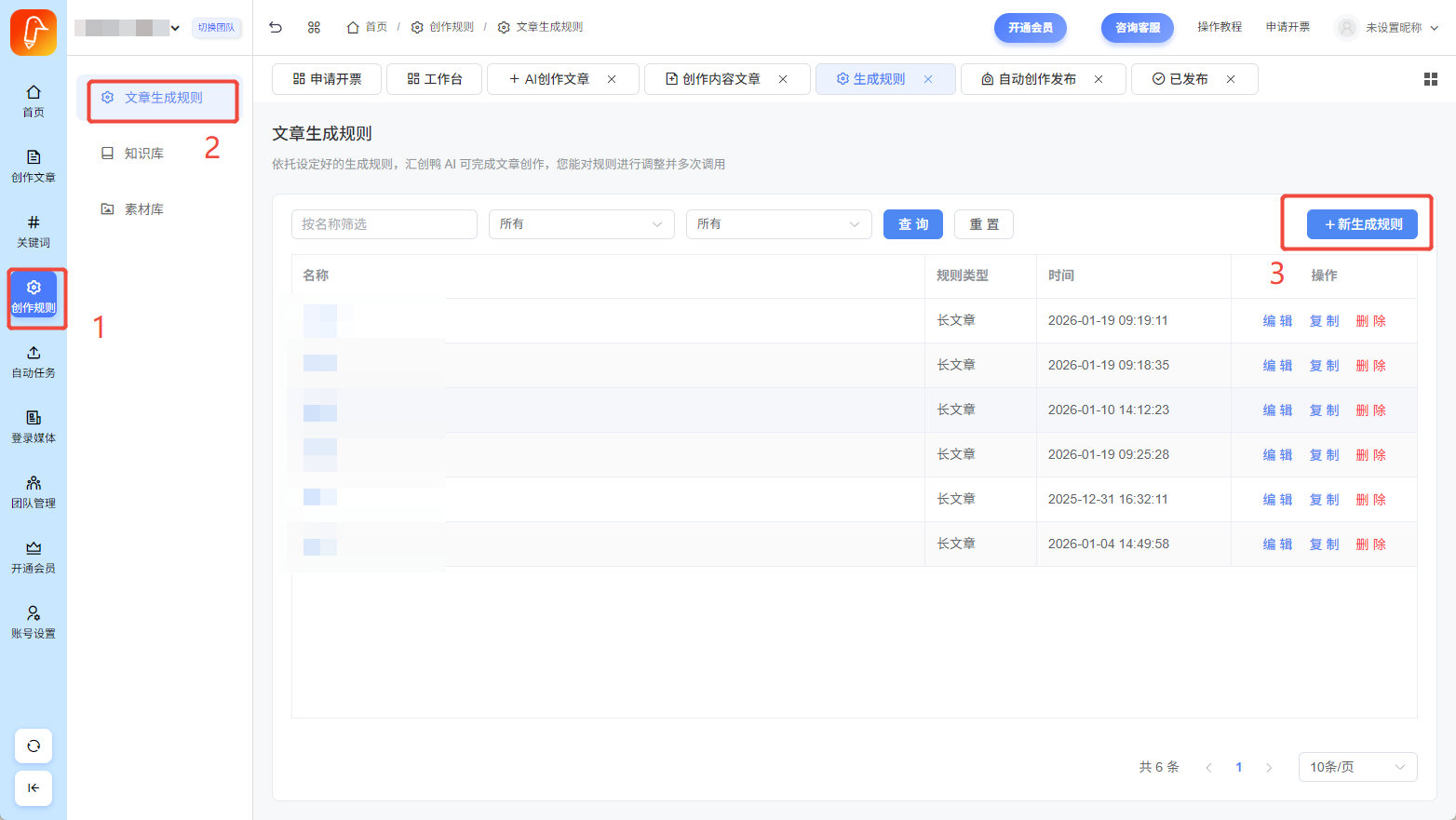Open the grid view icon at top right

pos(1431,79)
